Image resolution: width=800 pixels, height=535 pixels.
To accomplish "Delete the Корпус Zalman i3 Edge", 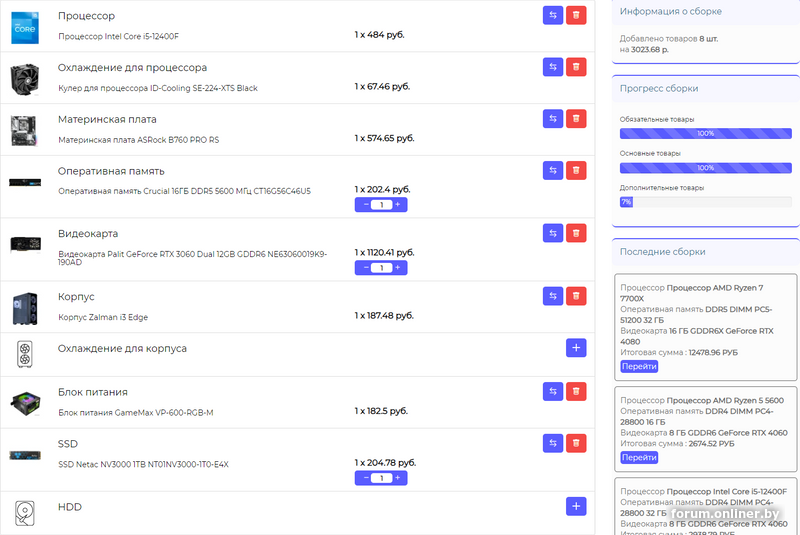I will click(x=576, y=296).
